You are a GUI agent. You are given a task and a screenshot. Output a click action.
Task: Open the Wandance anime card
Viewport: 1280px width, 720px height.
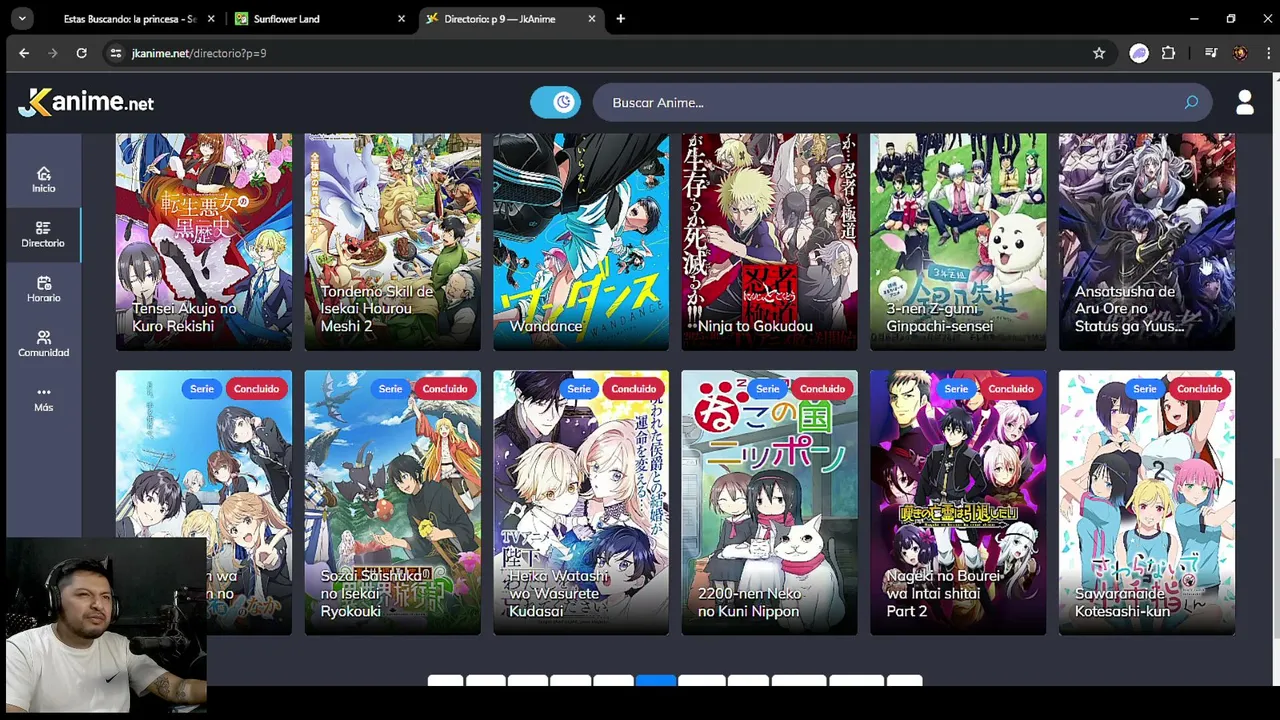[581, 241]
